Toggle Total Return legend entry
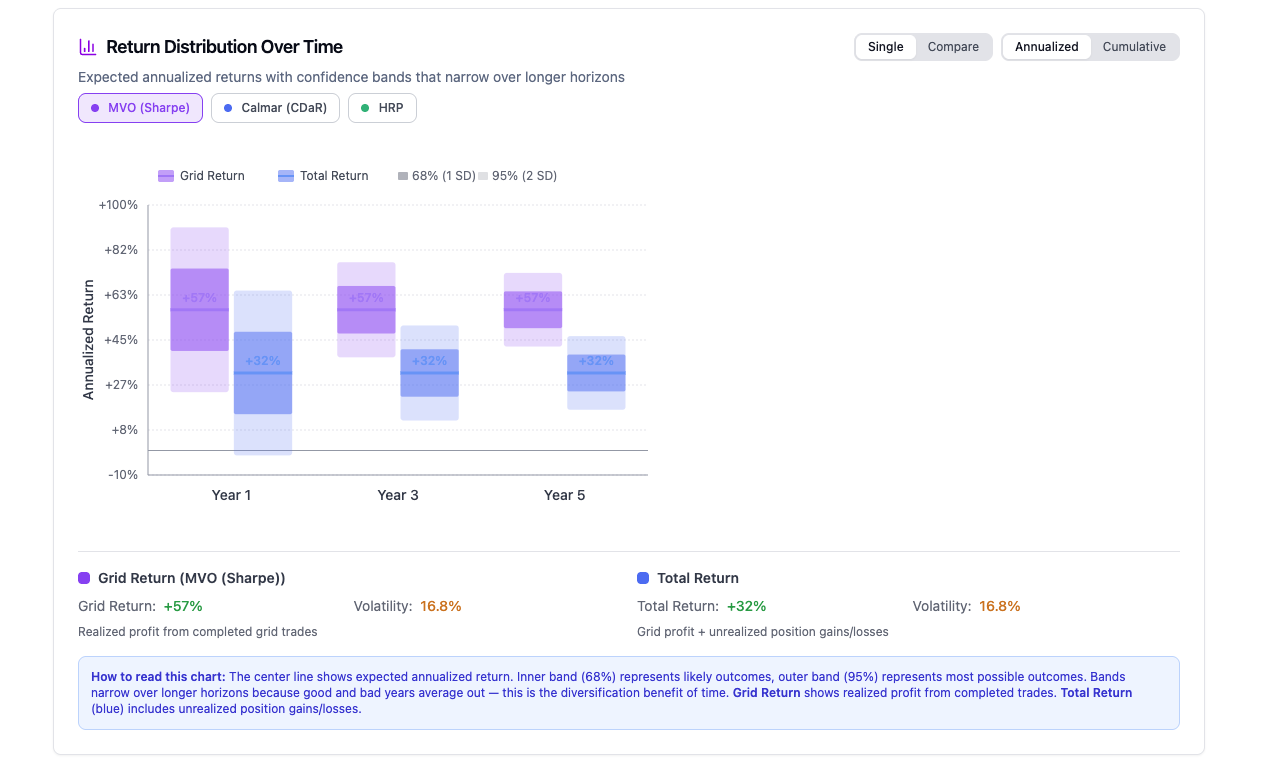The width and height of the screenshot is (1271, 770). click(323, 176)
